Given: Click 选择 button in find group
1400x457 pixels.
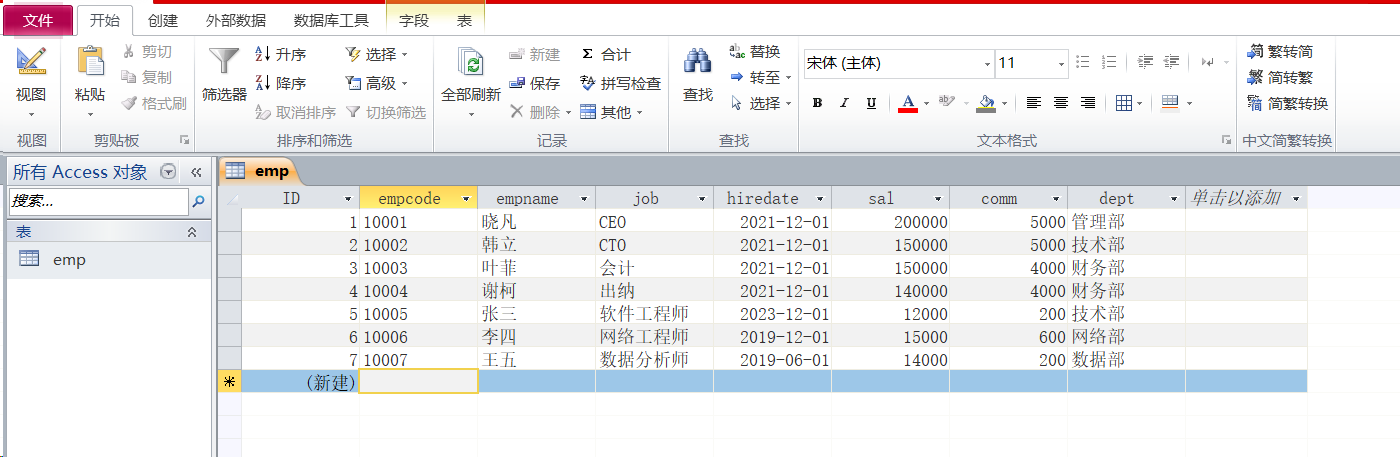Looking at the screenshot, I should pos(760,103).
